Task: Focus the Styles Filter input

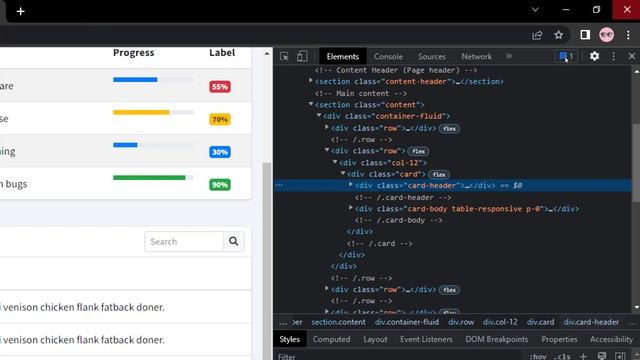Action: [x=398, y=356]
